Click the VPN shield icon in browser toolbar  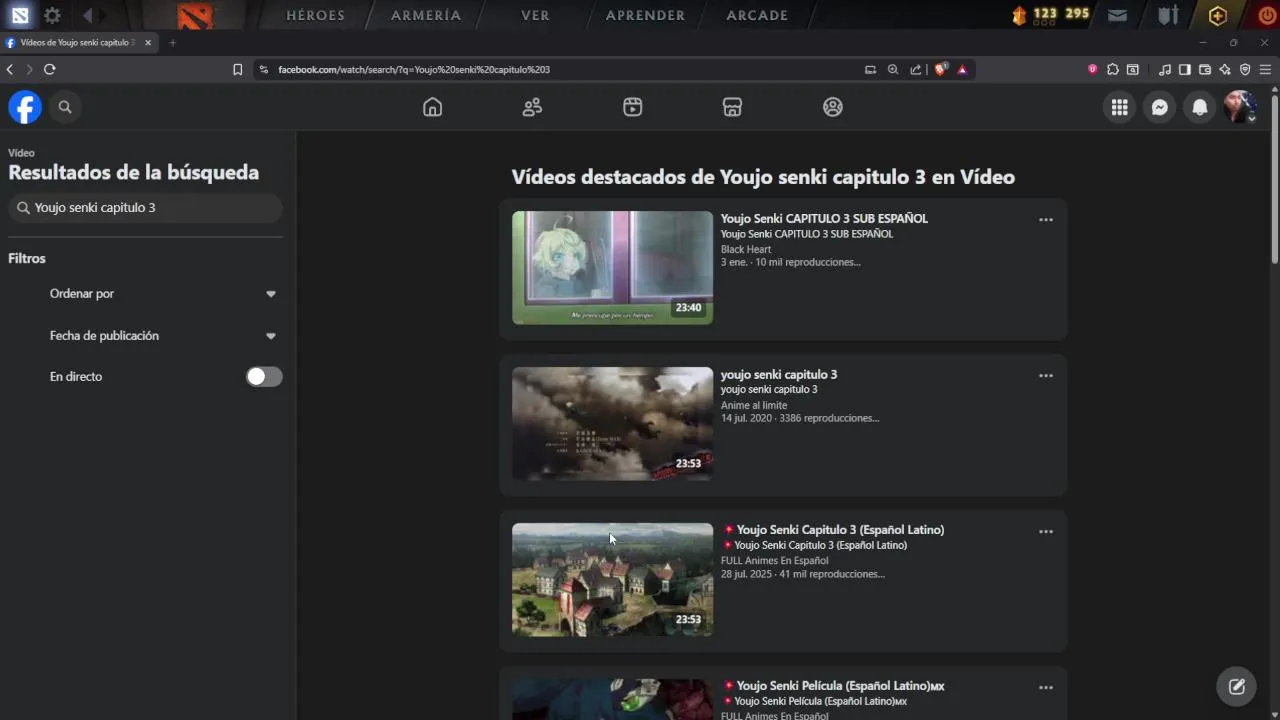click(1245, 69)
